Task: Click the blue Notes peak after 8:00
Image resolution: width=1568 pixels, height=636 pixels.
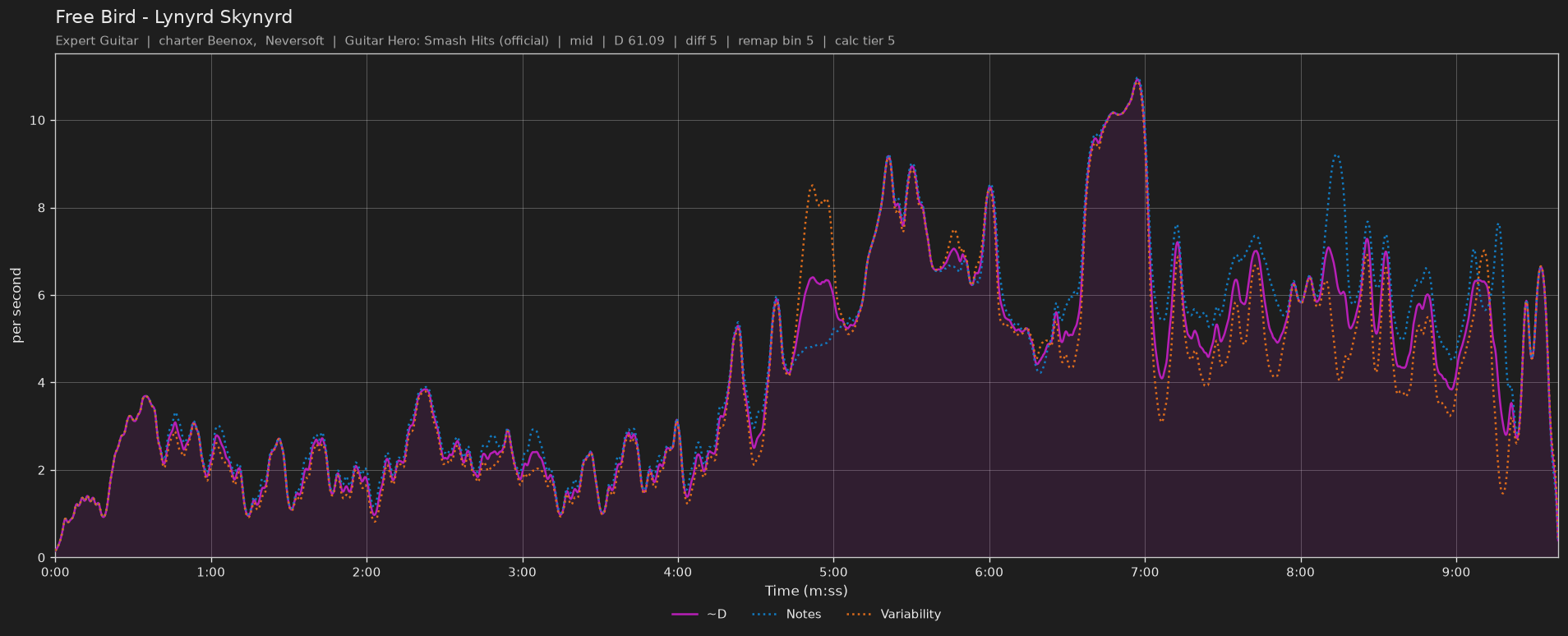Action: [x=1336, y=154]
